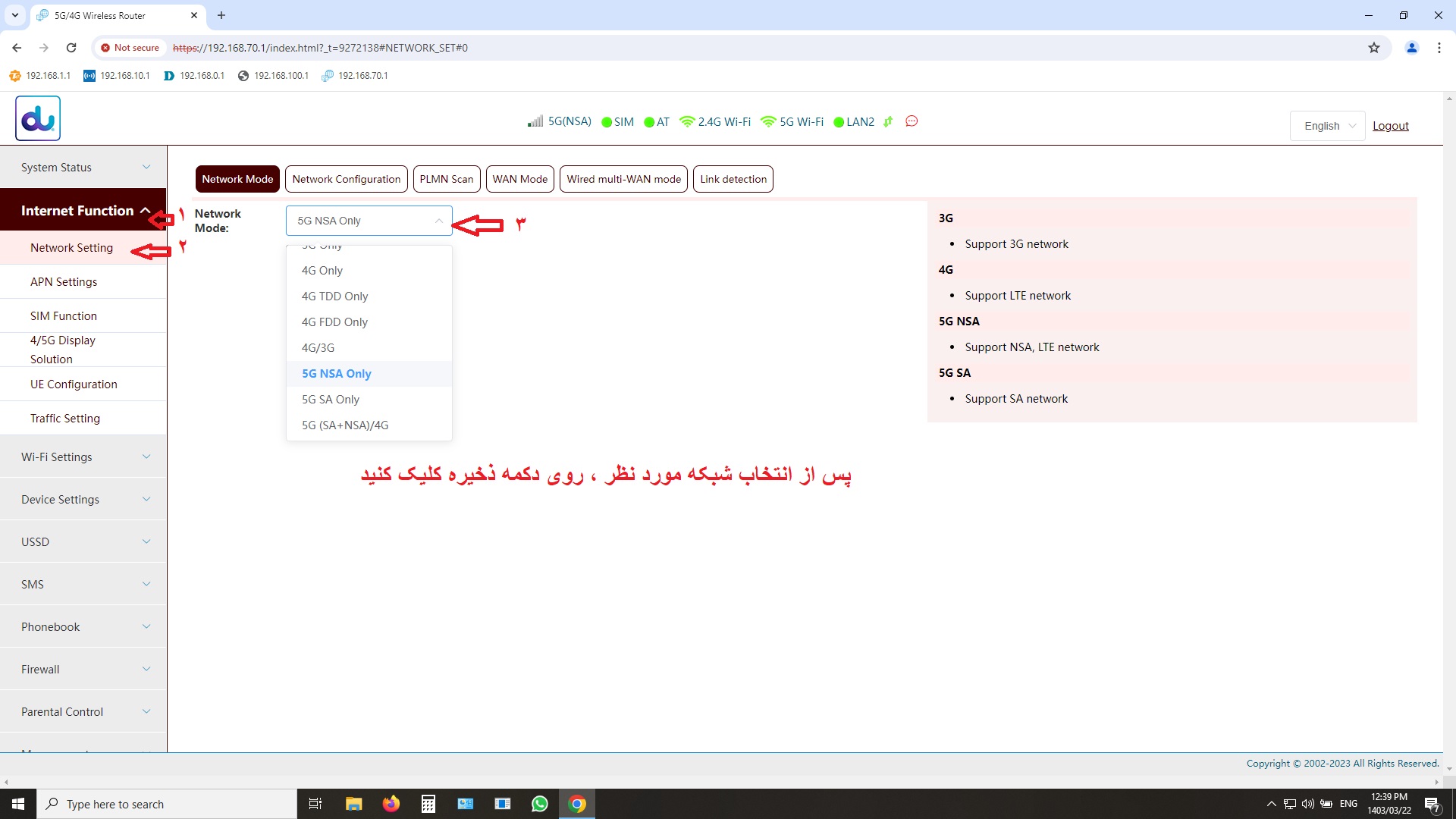Open the WAN Mode tab
This screenshot has height=819, width=1456.
pos(519,179)
